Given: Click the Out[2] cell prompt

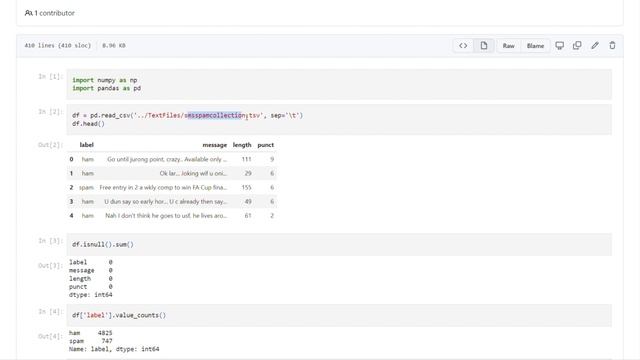Looking at the screenshot, I should [50, 145].
